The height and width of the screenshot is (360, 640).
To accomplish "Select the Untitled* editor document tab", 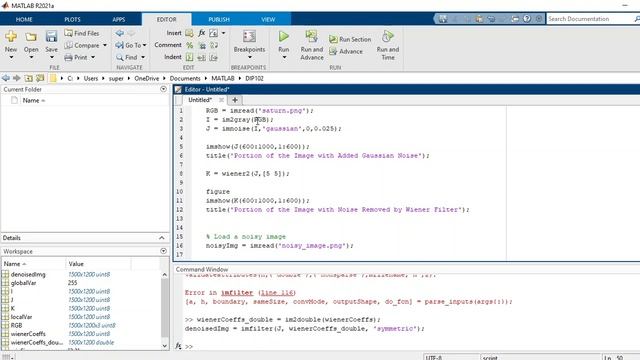I will coord(200,100).
